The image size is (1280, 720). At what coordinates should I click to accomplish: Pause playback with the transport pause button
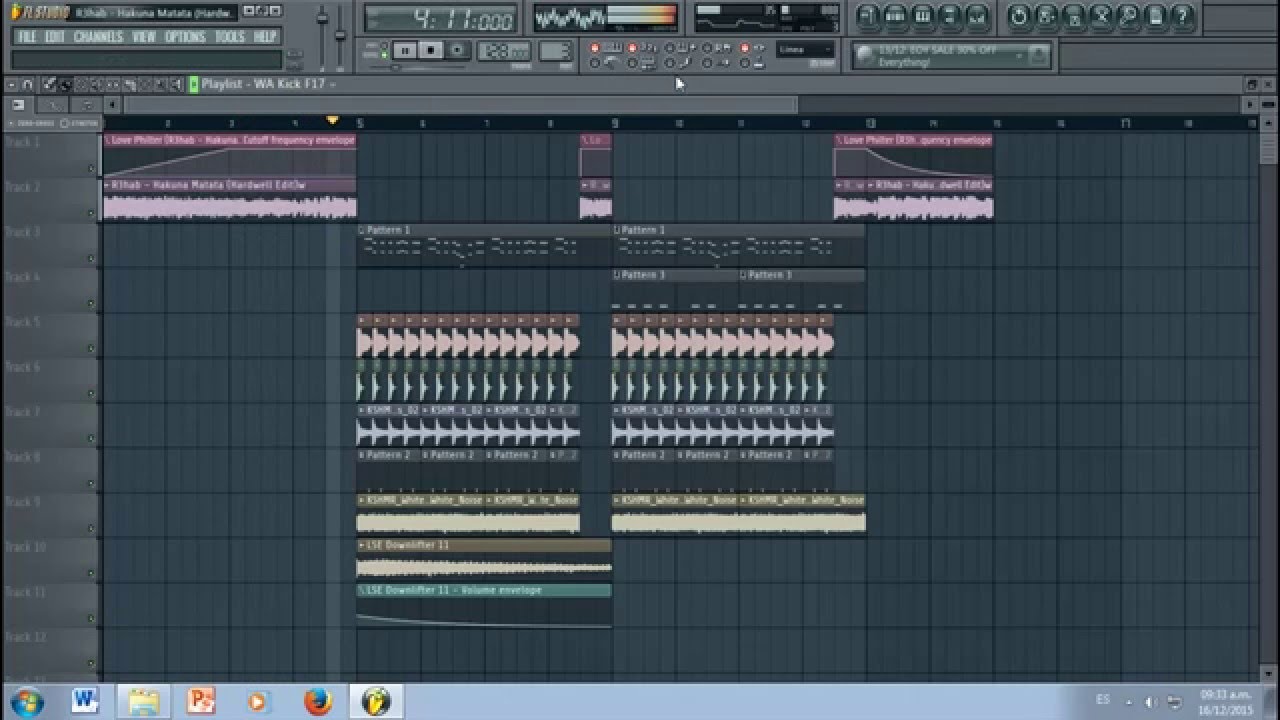(405, 50)
